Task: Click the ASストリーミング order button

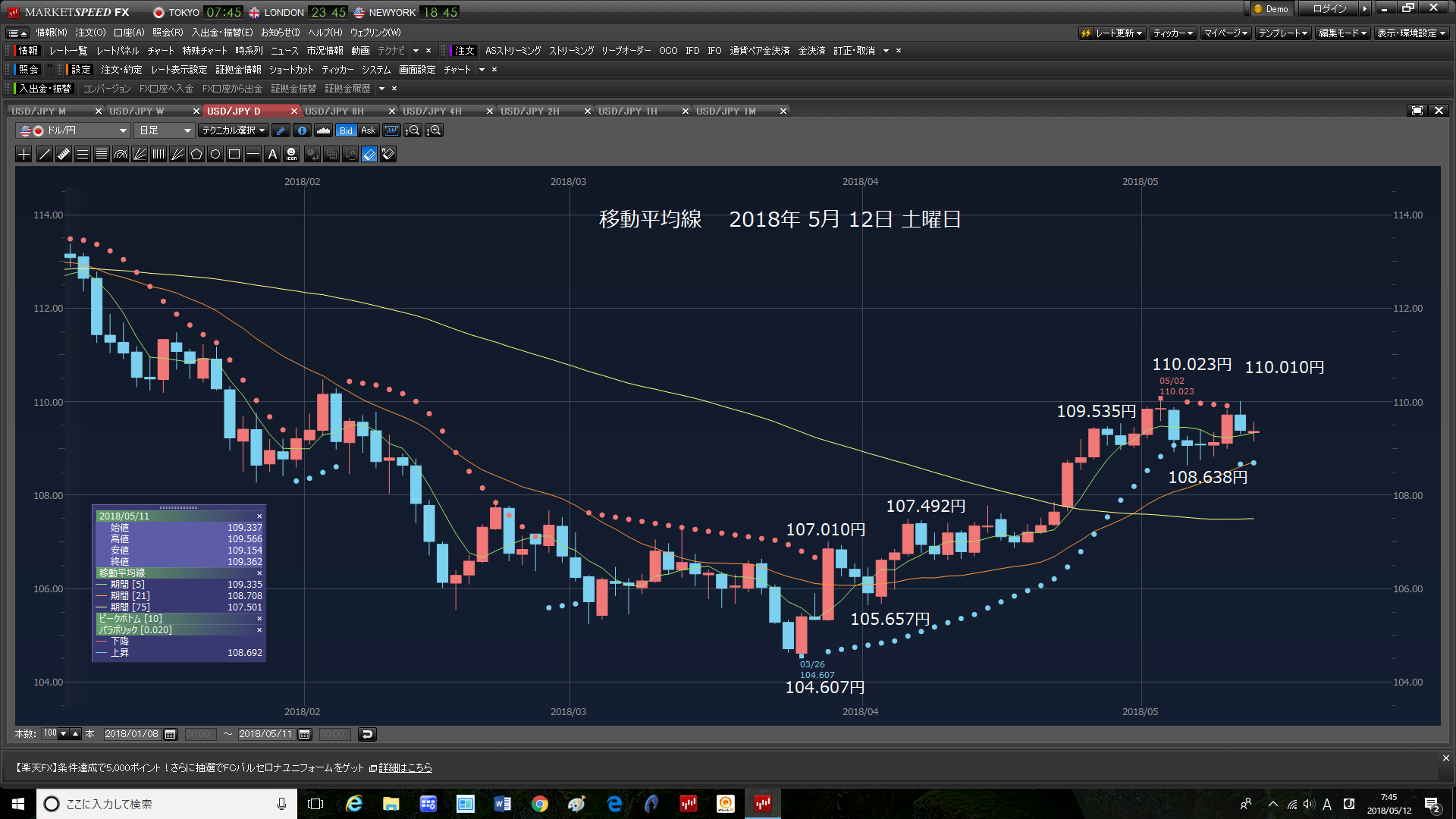Action: [x=513, y=51]
